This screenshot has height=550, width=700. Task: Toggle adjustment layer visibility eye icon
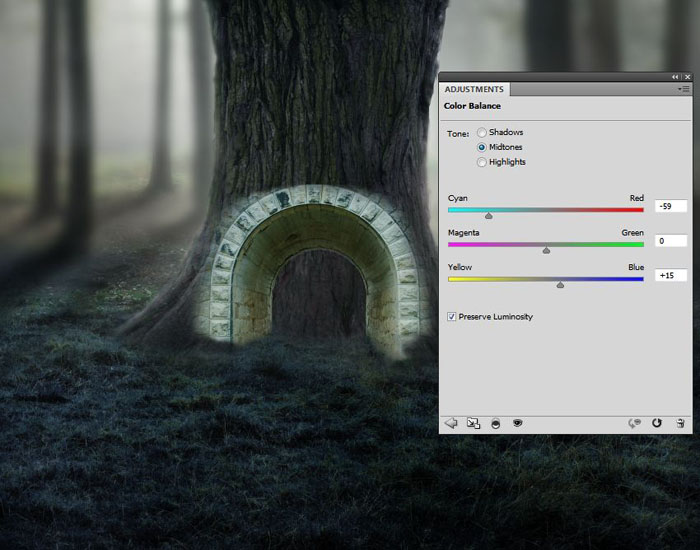(x=517, y=422)
